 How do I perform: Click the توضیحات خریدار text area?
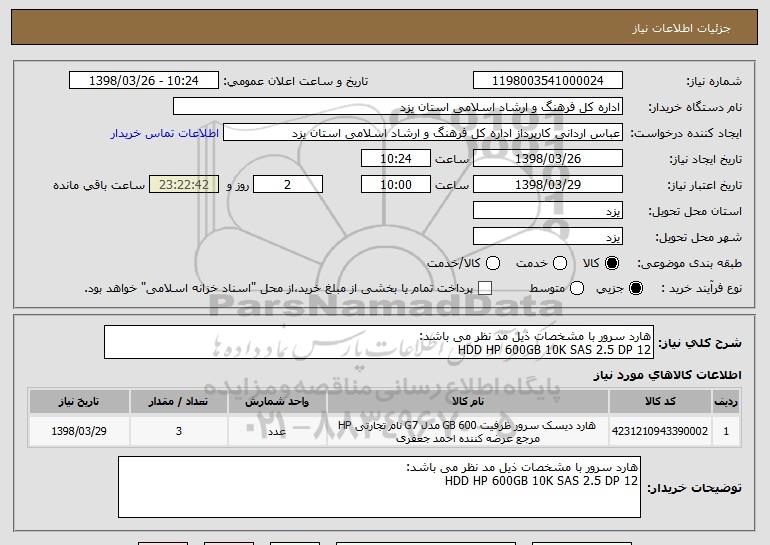click(379, 487)
